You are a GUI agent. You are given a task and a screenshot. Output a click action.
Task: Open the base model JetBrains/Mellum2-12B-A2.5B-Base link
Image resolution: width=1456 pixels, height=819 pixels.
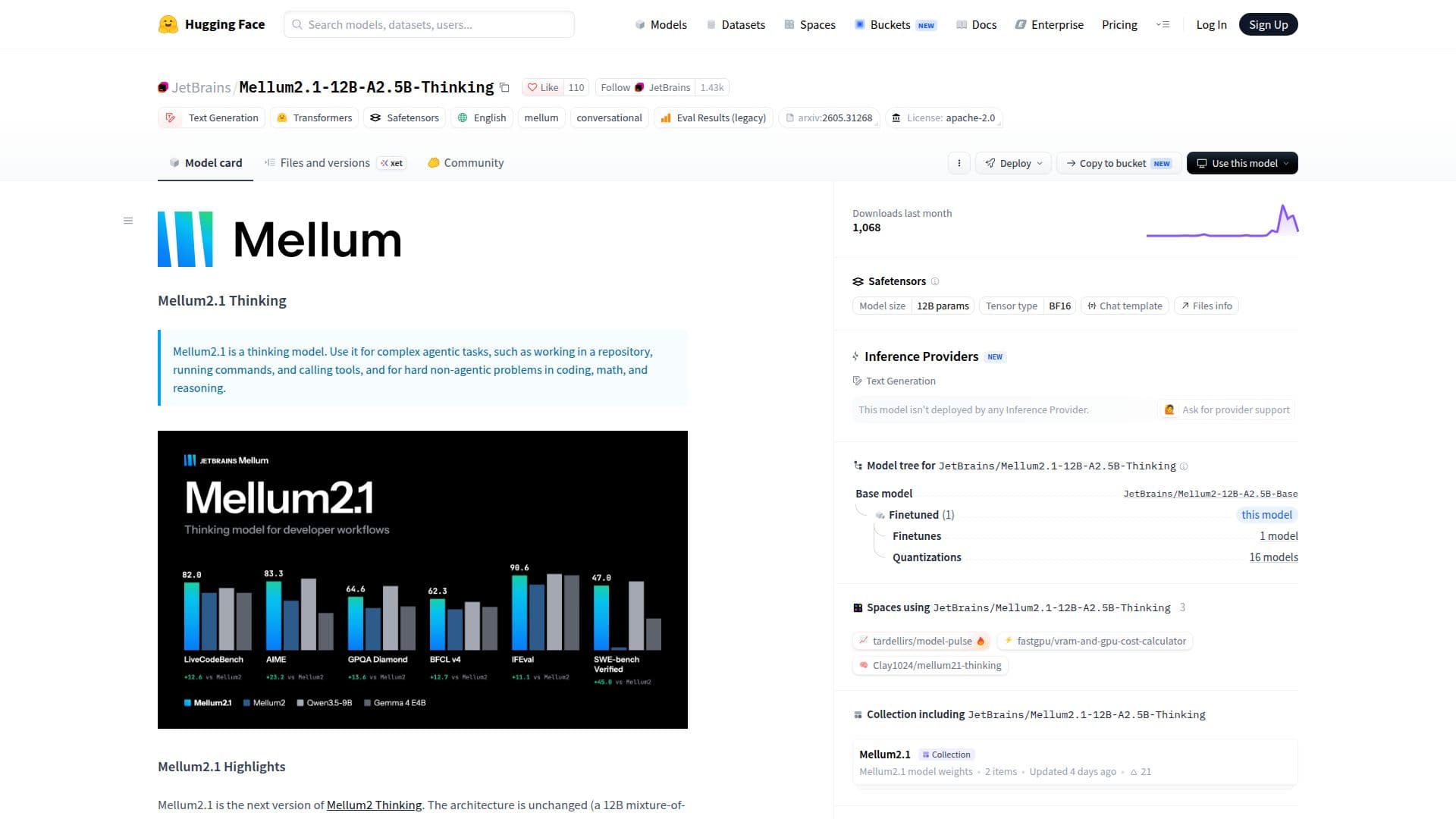pyautogui.click(x=1210, y=494)
